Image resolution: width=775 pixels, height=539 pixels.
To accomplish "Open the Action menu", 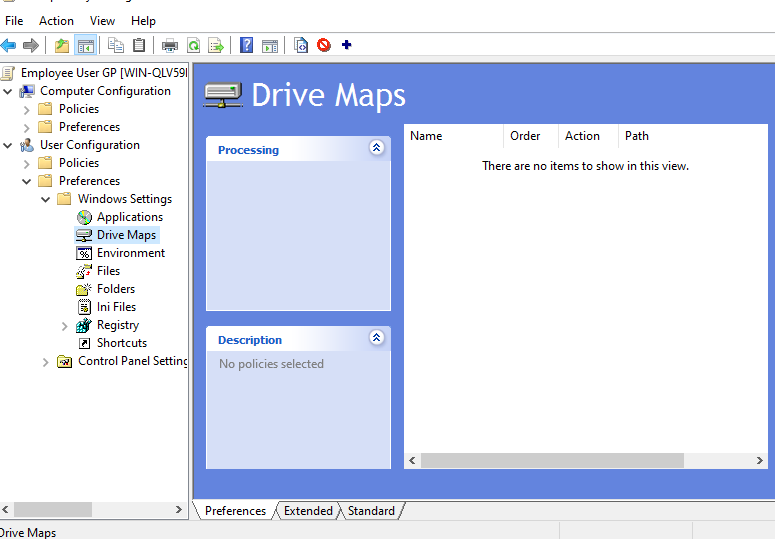I will click(x=56, y=20).
